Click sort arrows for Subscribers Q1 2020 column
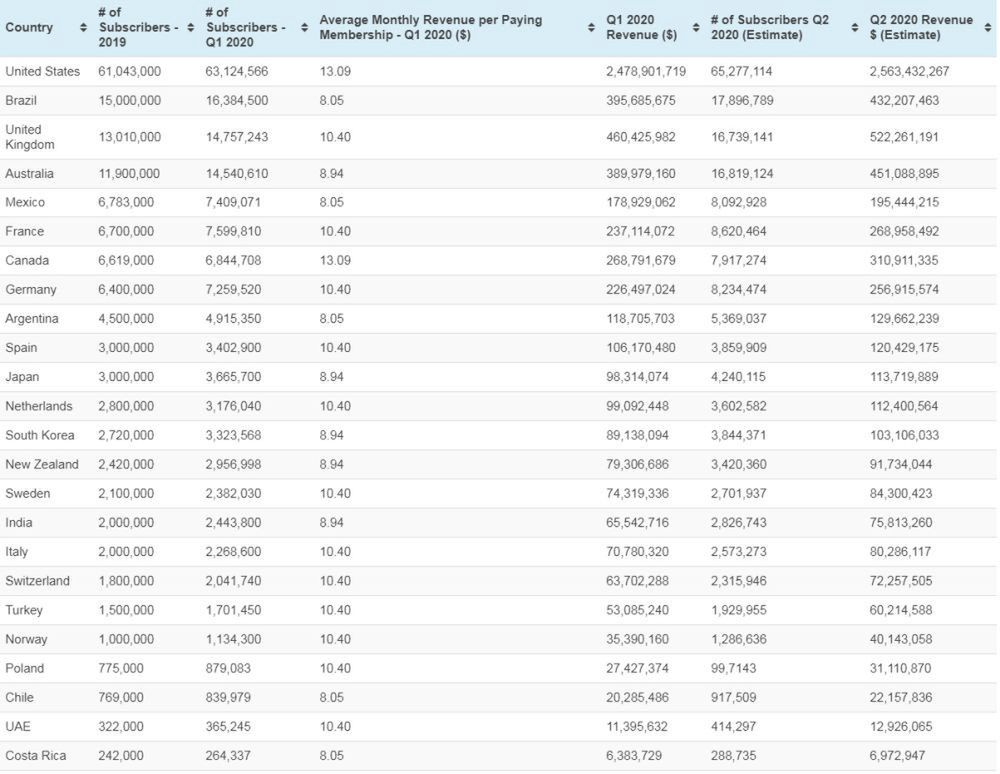Image resolution: width=1000 pixels, height=774 pixels. tap(305, 27)
